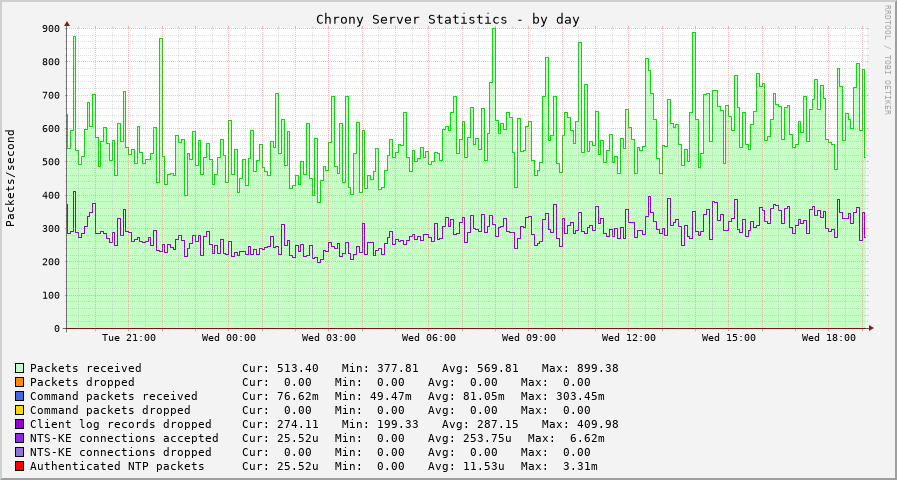897x480 pixels.
Task: Click the Max: 6.62m value
Action: 566,438
